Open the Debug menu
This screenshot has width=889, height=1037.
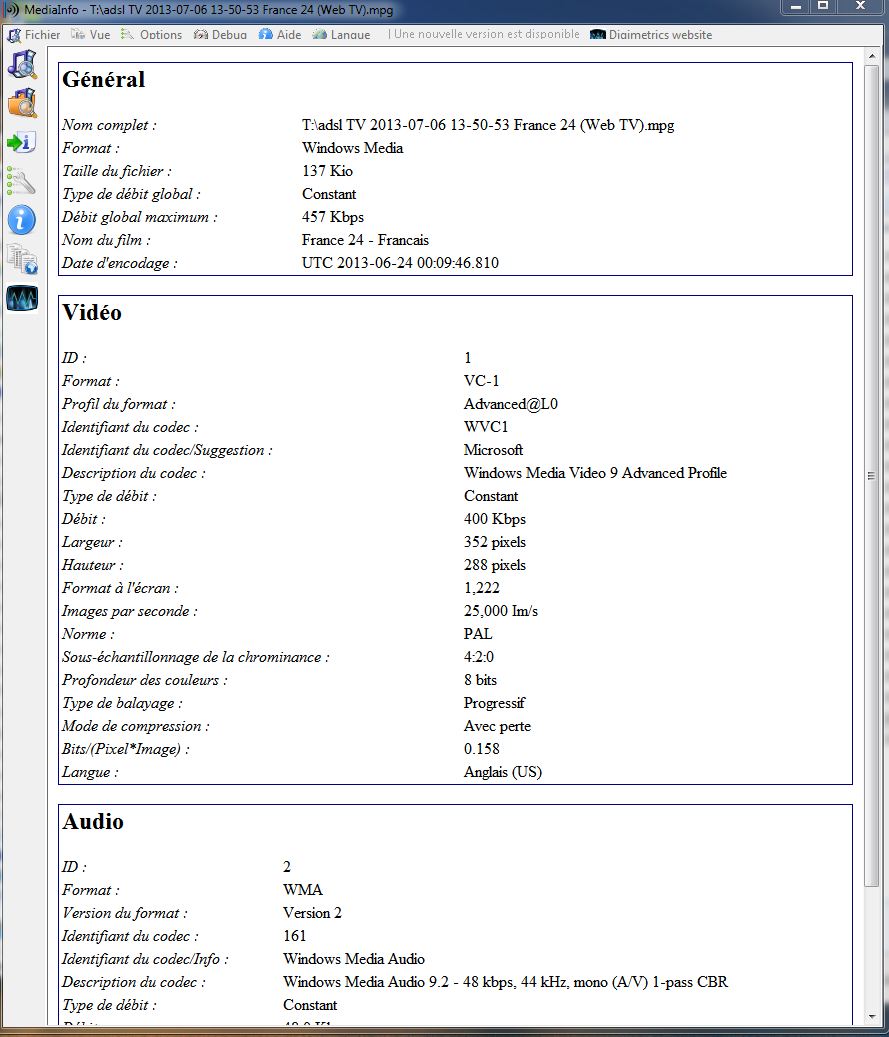point(220,34)
